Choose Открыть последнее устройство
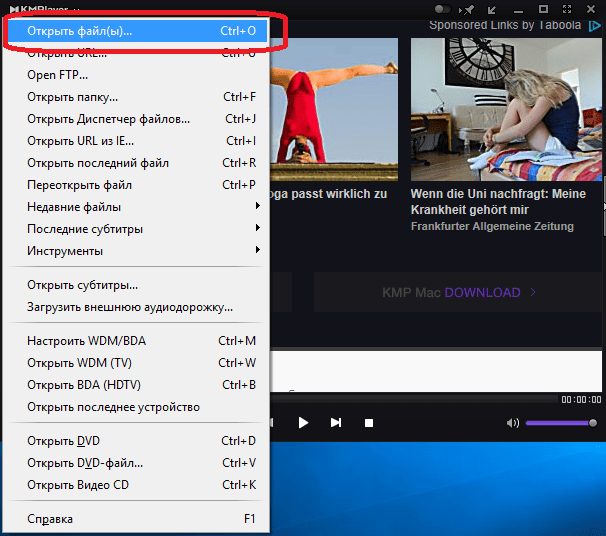Image resolution: width=606 pixels, height=536 pixels. (138, 407)
